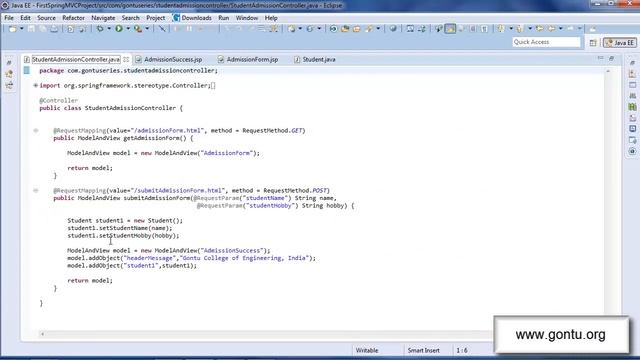This screenshot has width=640, height=360.
Task: Select the Java EE perspective button
Action: [x=620, y=42]
